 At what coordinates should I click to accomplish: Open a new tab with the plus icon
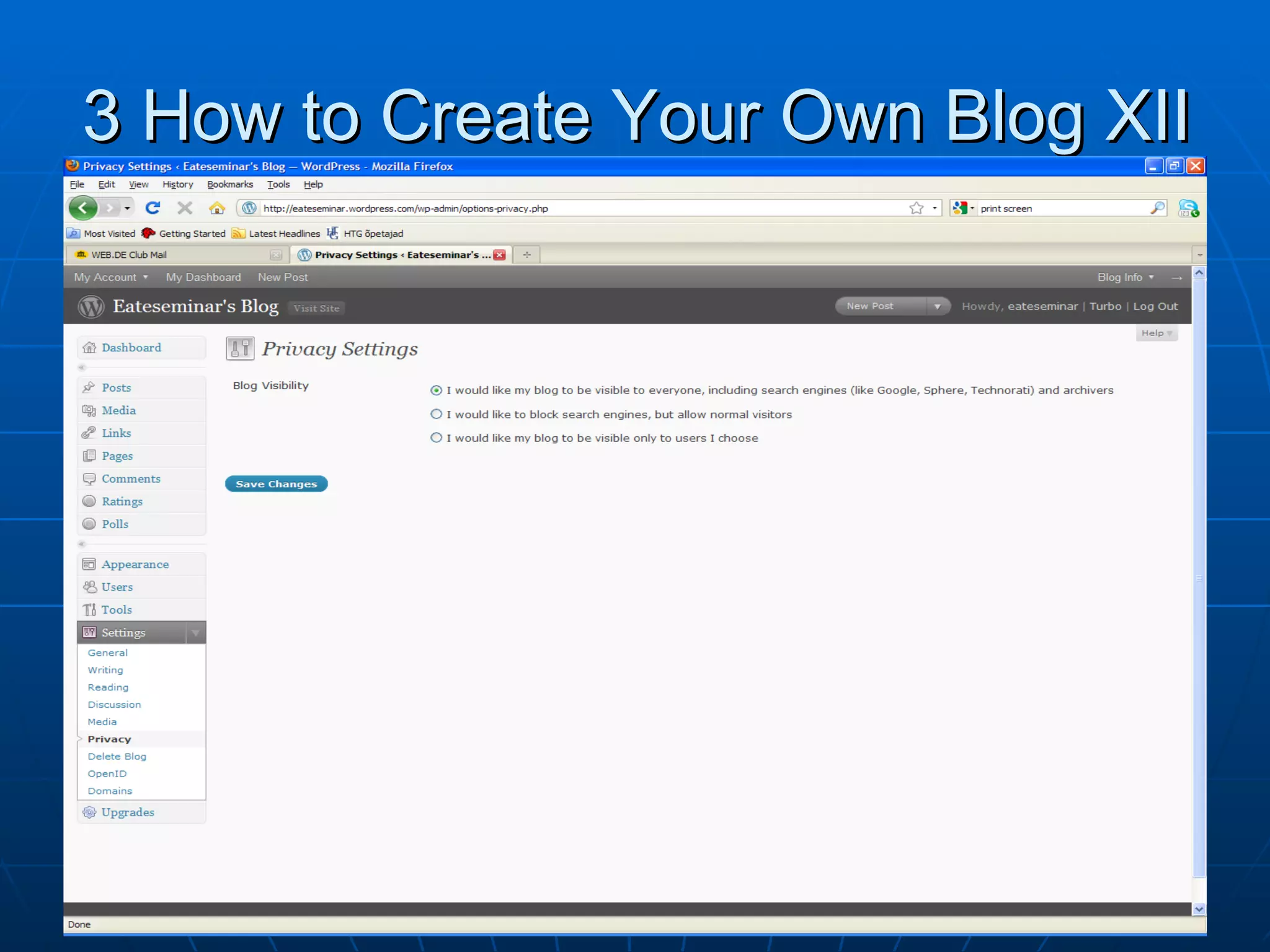click(526, 255)
